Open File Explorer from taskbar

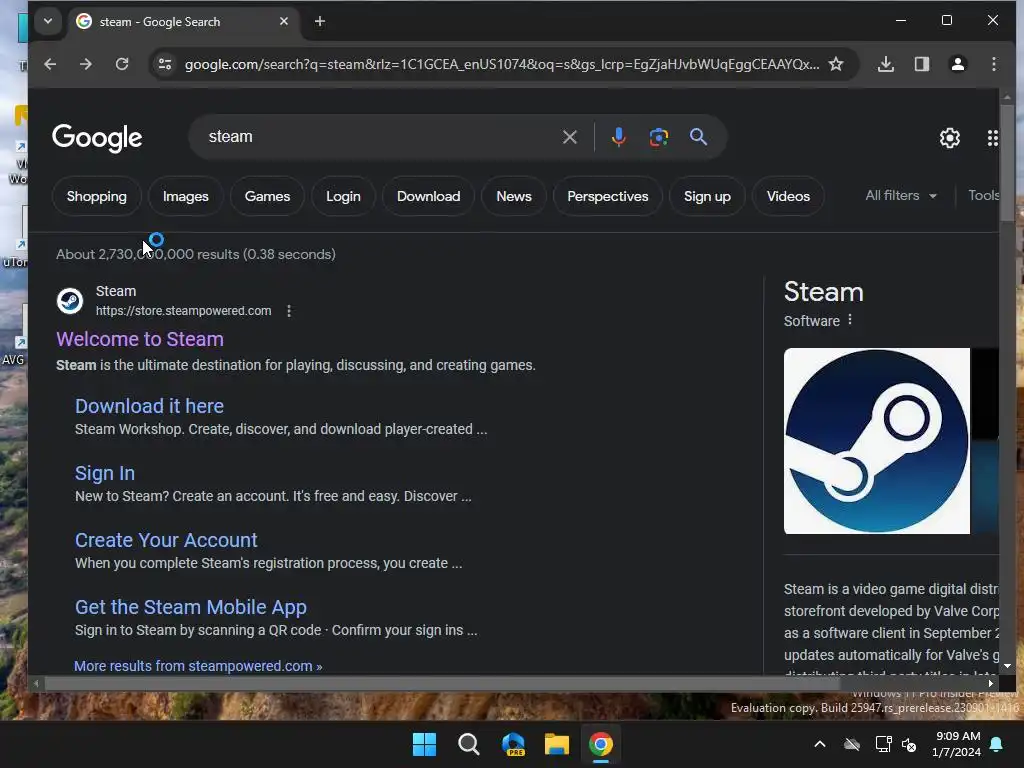[x=556, y=744]
